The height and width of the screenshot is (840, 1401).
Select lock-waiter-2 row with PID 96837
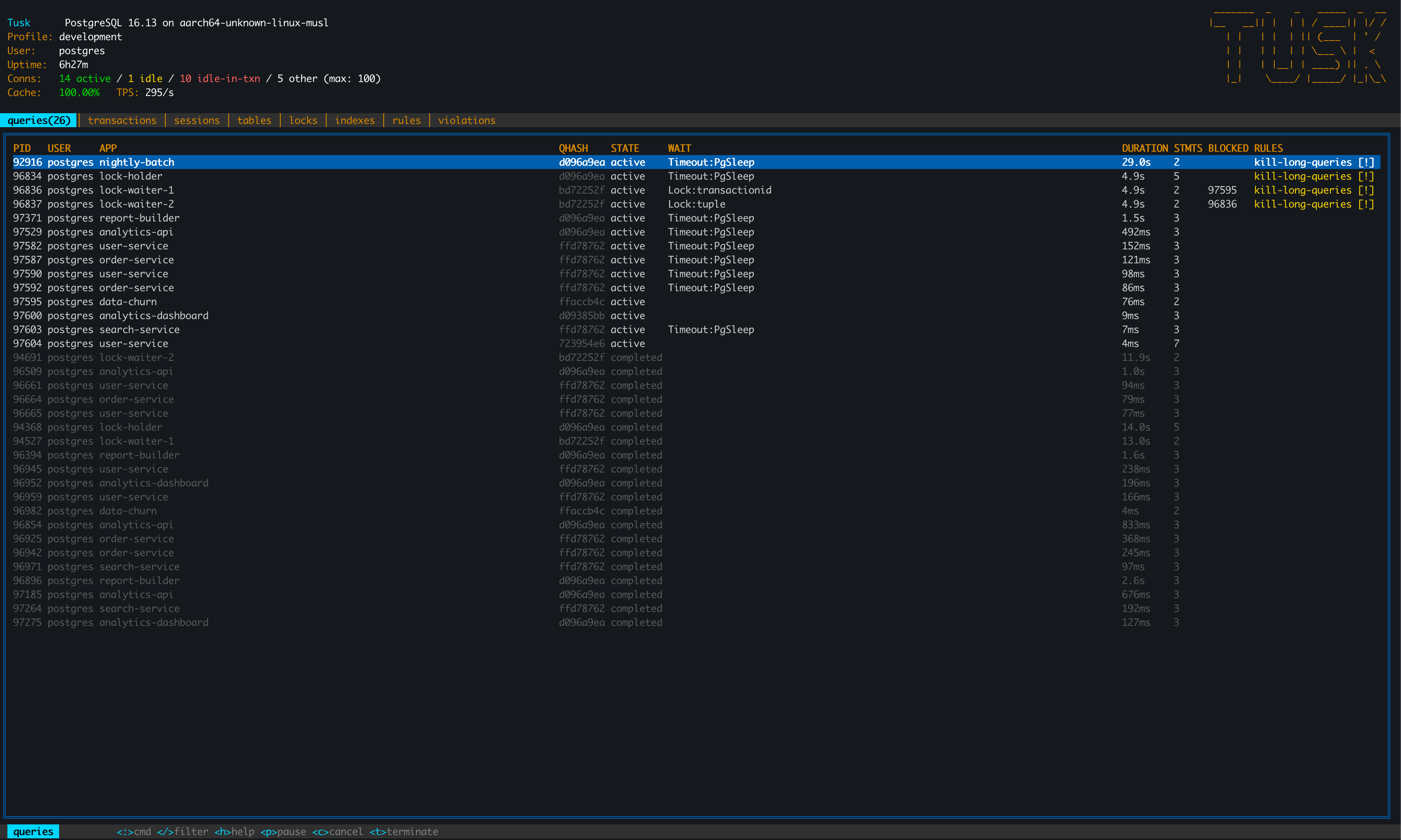coord(696,204)
